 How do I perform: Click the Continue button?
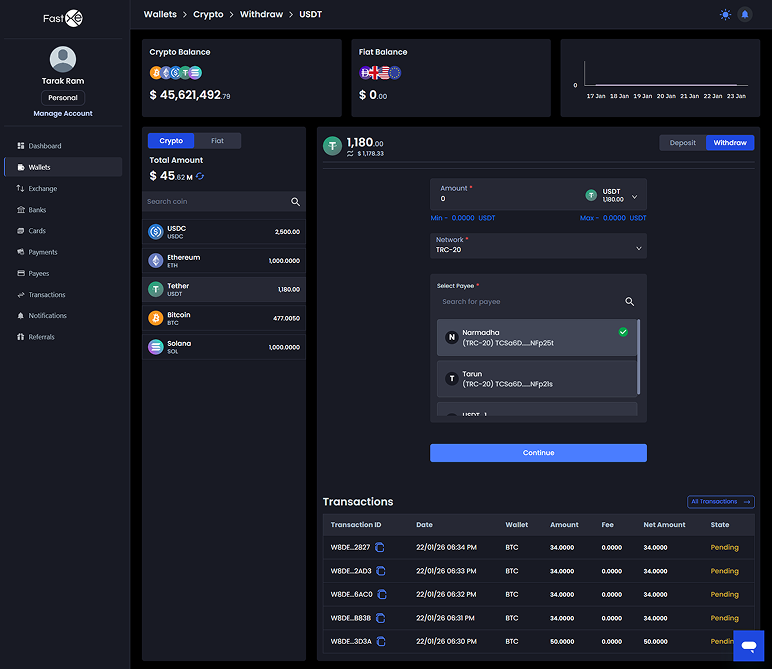point(538,453)
